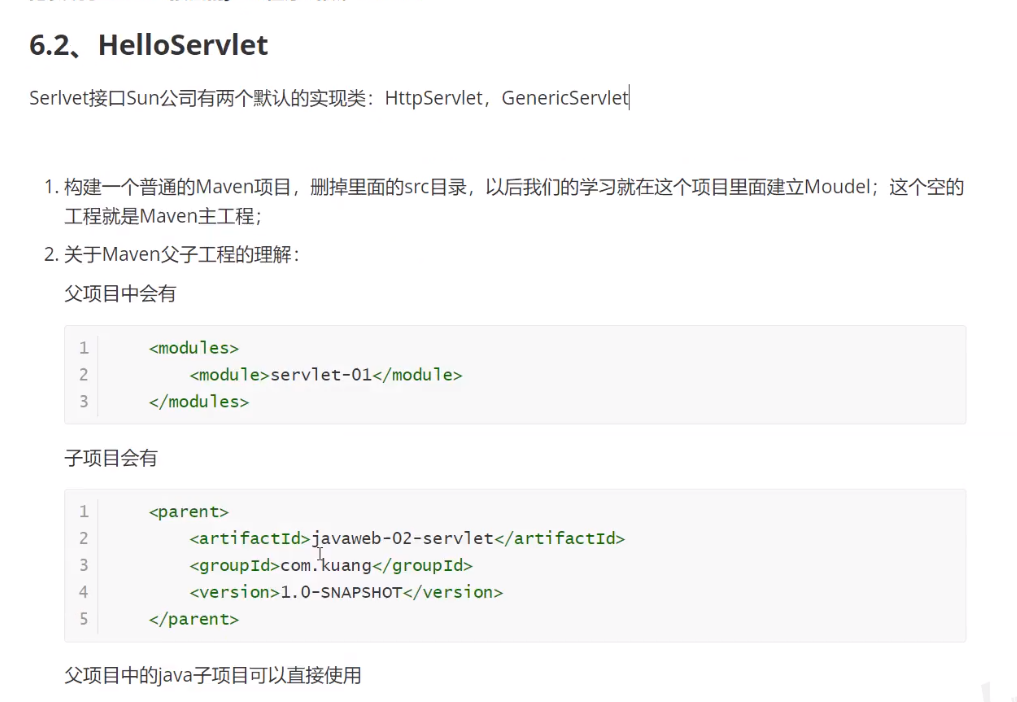Viewport: 1017px width, 702px height.
Task: Click the artifactId line "javaweb-02-servlet"
Action: point(407,539)
